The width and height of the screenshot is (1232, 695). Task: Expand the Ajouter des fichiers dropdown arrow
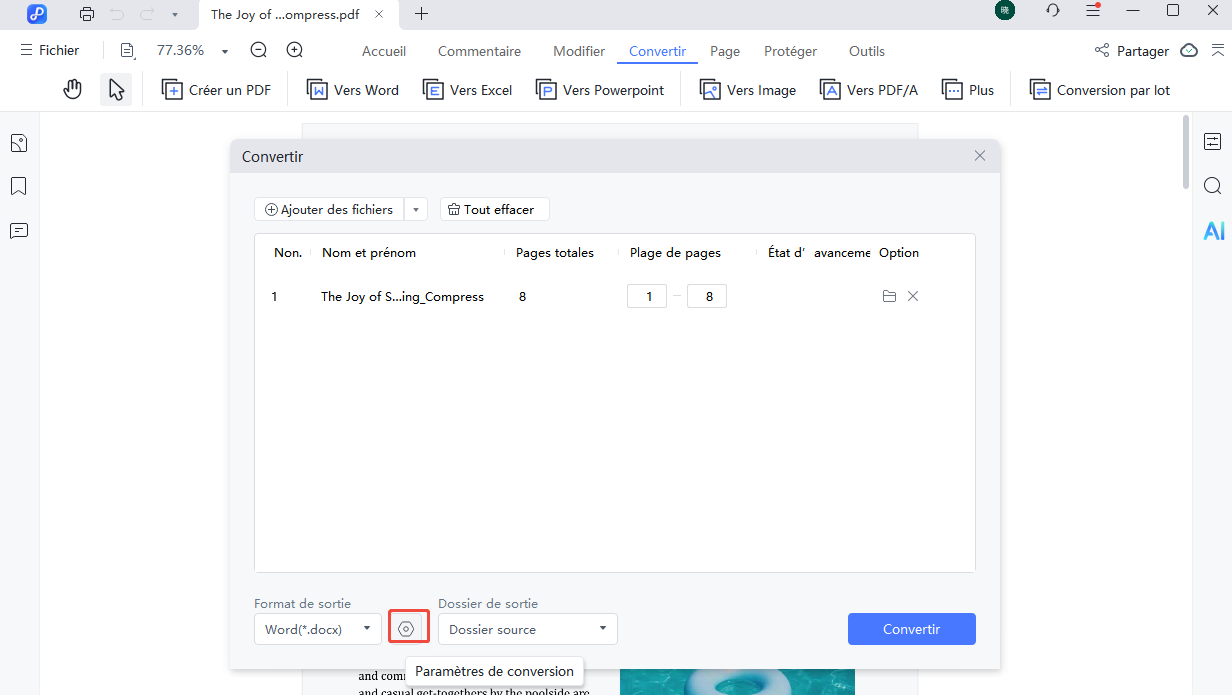tap(416, 209)
